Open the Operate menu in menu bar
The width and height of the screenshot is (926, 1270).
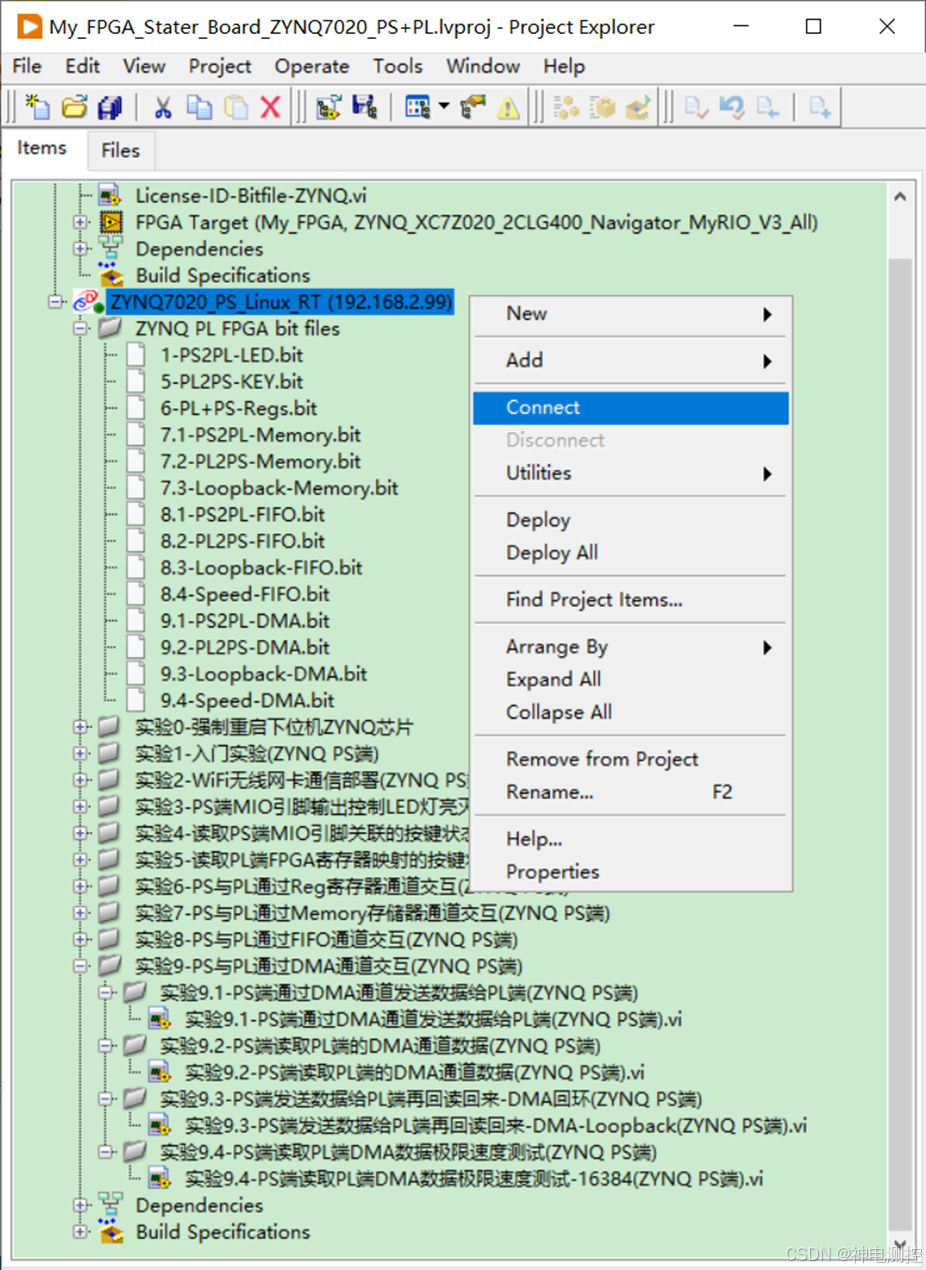(312, 67)
